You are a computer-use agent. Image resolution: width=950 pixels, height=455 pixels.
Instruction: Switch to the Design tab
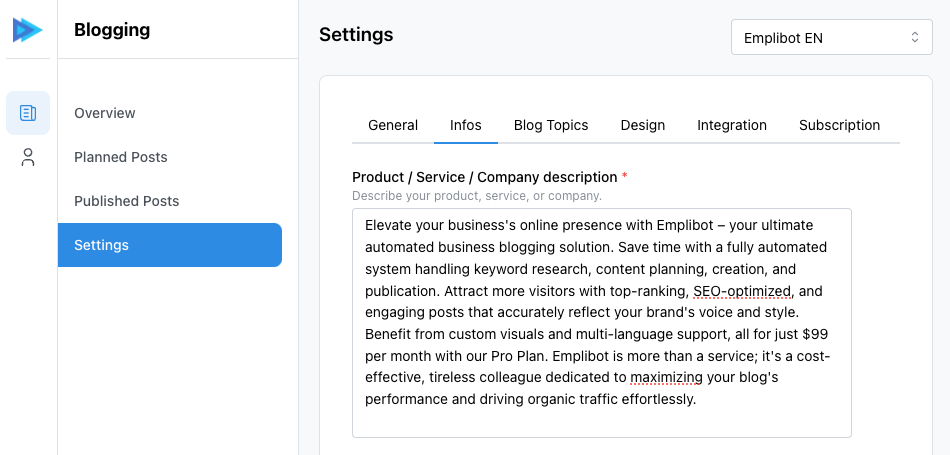coord(643,125)
